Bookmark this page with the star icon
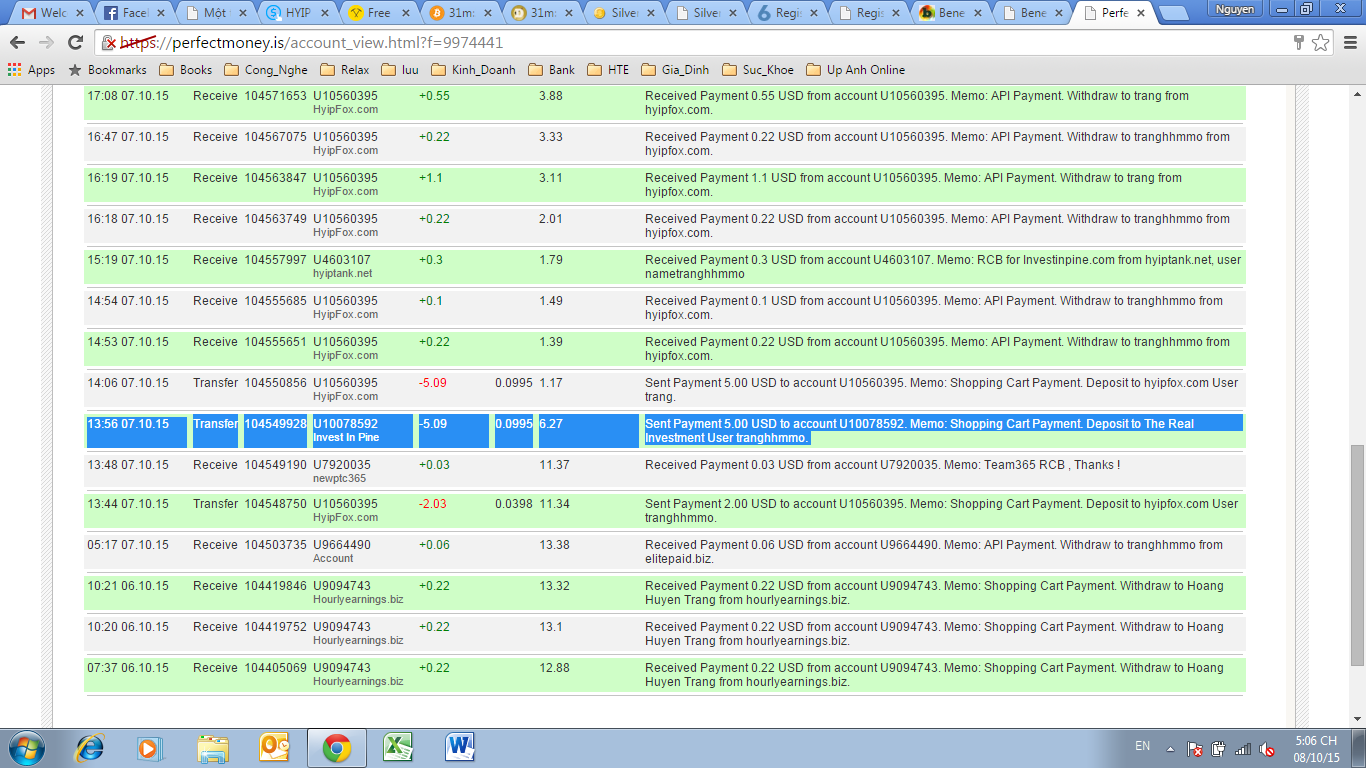1366x768 pixels. point(1320,43)
